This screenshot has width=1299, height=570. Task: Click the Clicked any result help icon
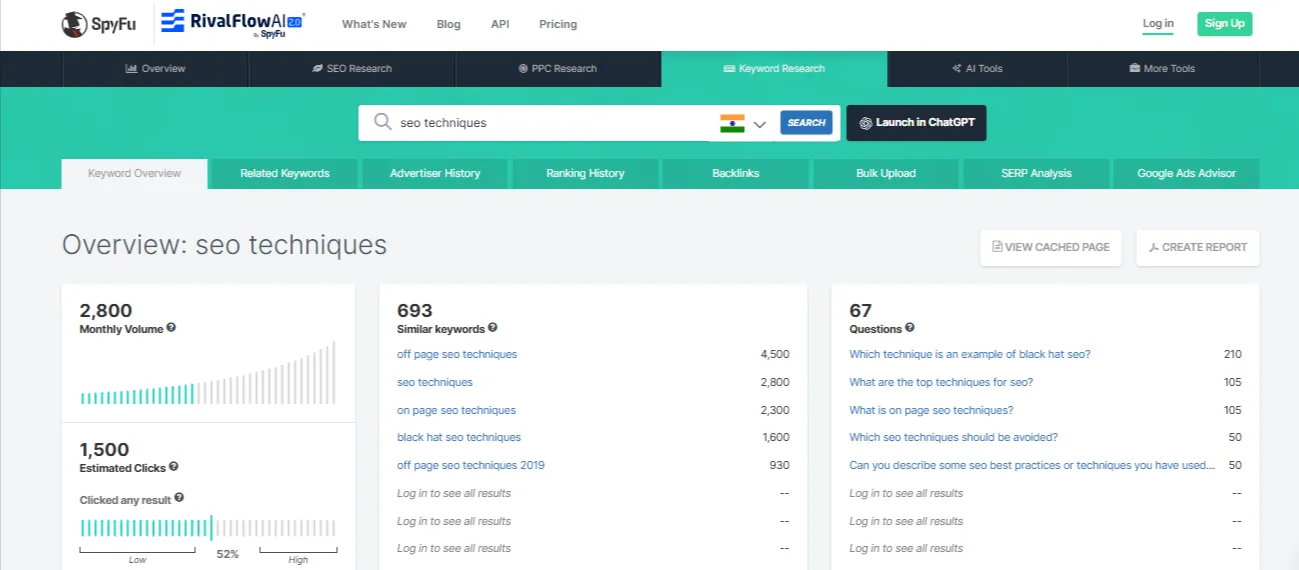pyautogui.click(x=179, y=498)
